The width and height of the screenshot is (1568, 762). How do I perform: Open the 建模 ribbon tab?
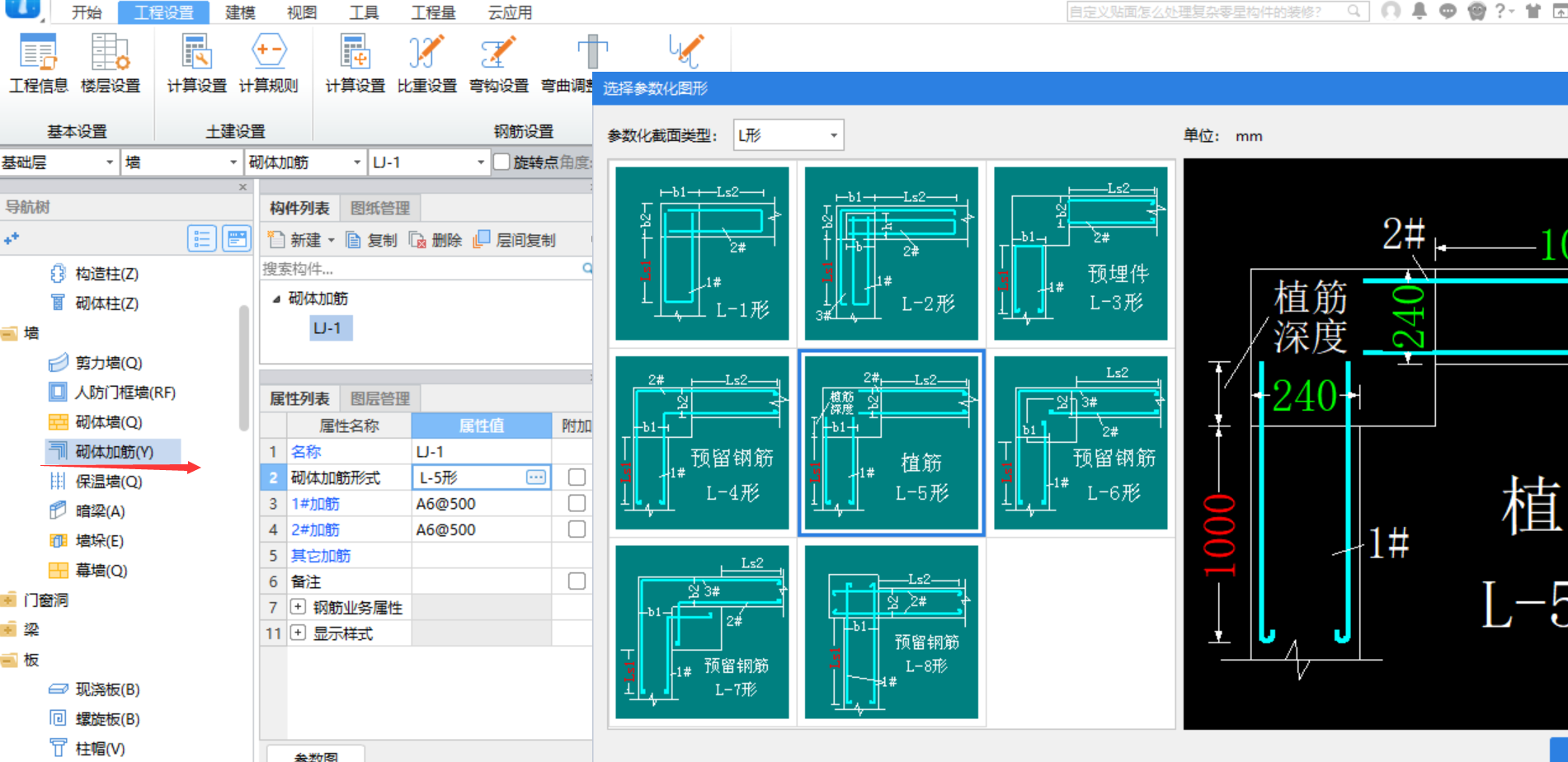[x=240, y=12]
